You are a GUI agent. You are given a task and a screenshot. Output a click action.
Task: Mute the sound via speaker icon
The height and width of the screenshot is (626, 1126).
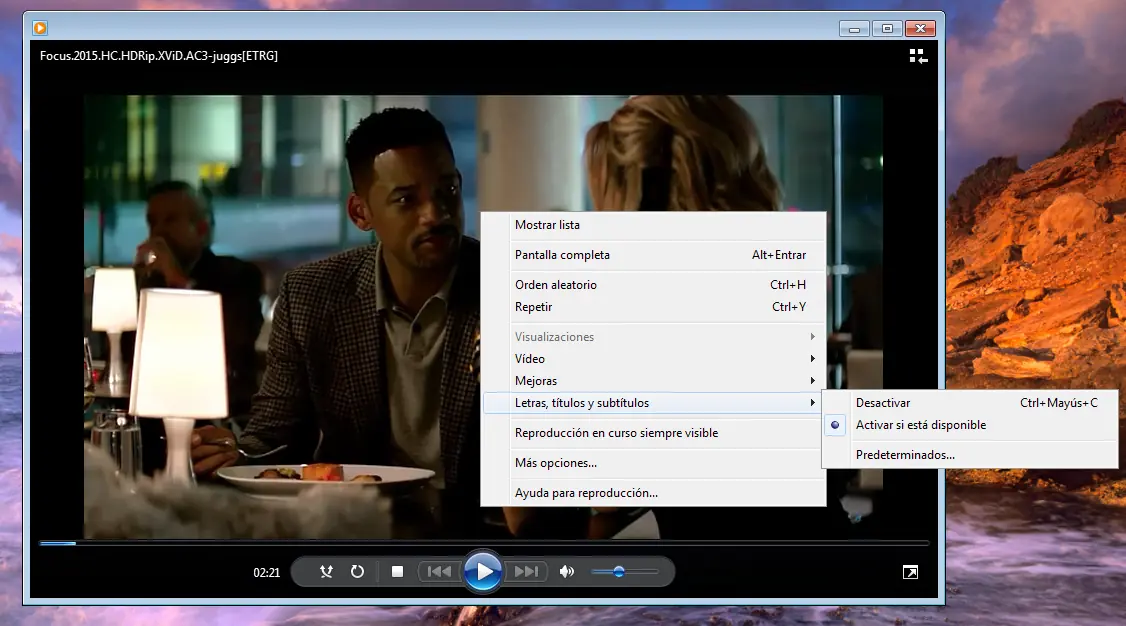coord(567,571)
